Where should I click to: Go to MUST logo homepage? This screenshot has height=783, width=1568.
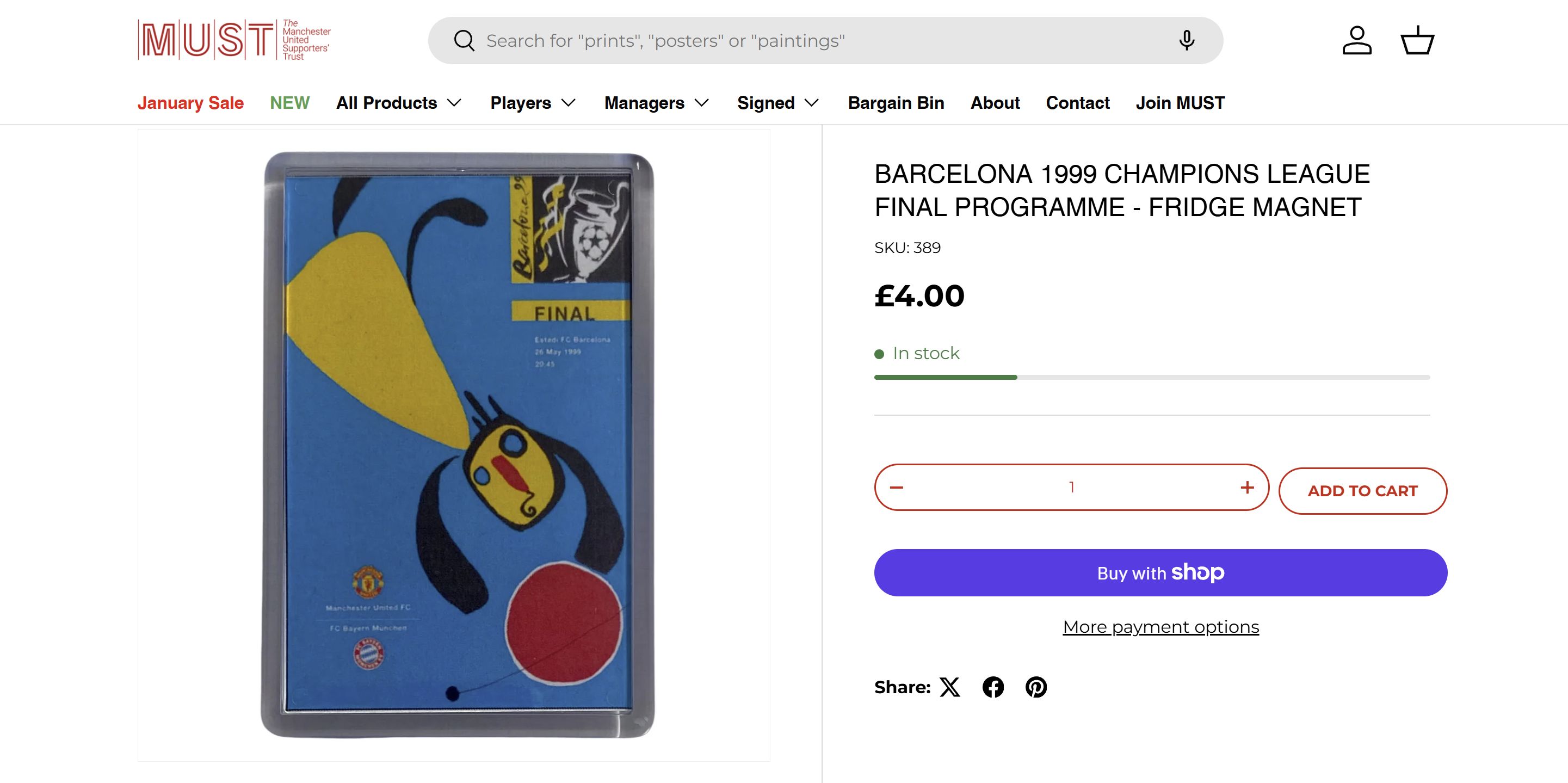[234, 40]
